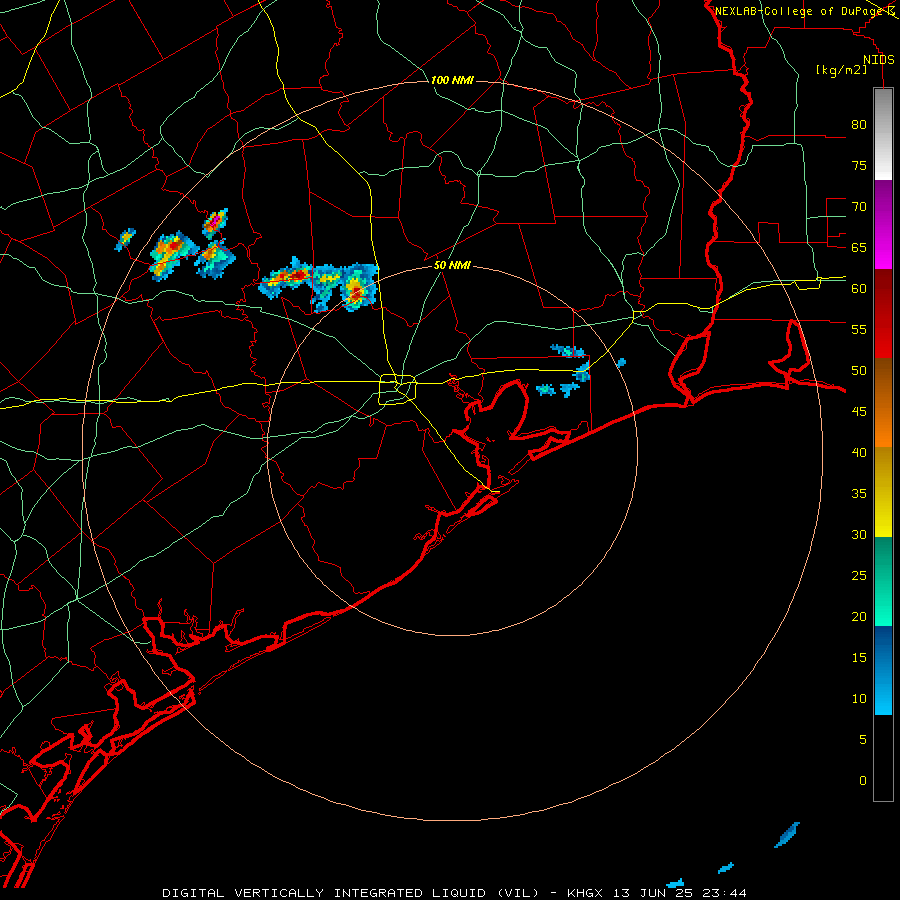Click the scale value 75
This screenshot has width=900, height=900.
tap(859, 165)
